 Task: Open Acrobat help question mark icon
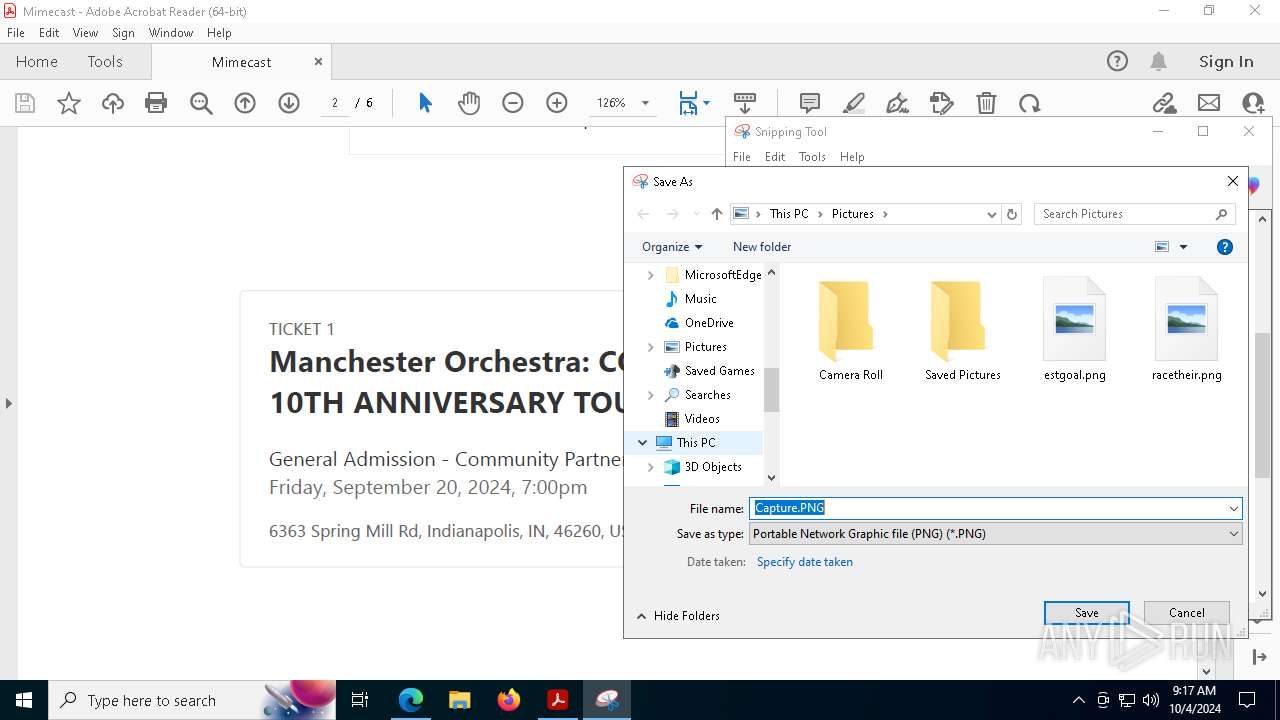1117,61
